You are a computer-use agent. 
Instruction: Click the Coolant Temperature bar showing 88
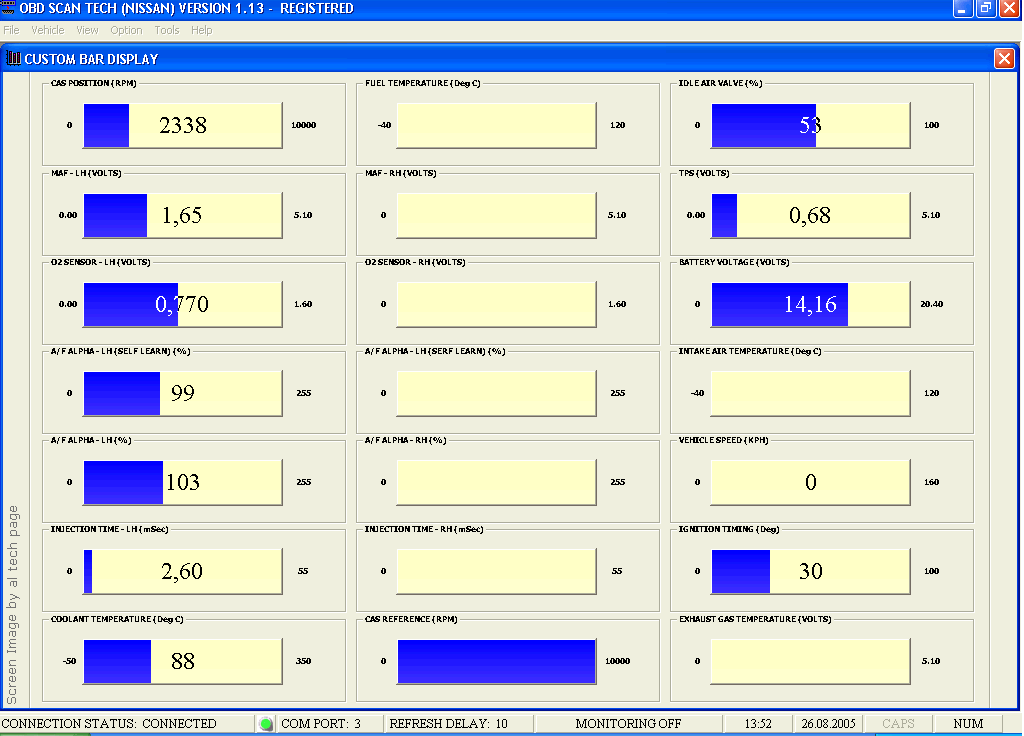182,661
